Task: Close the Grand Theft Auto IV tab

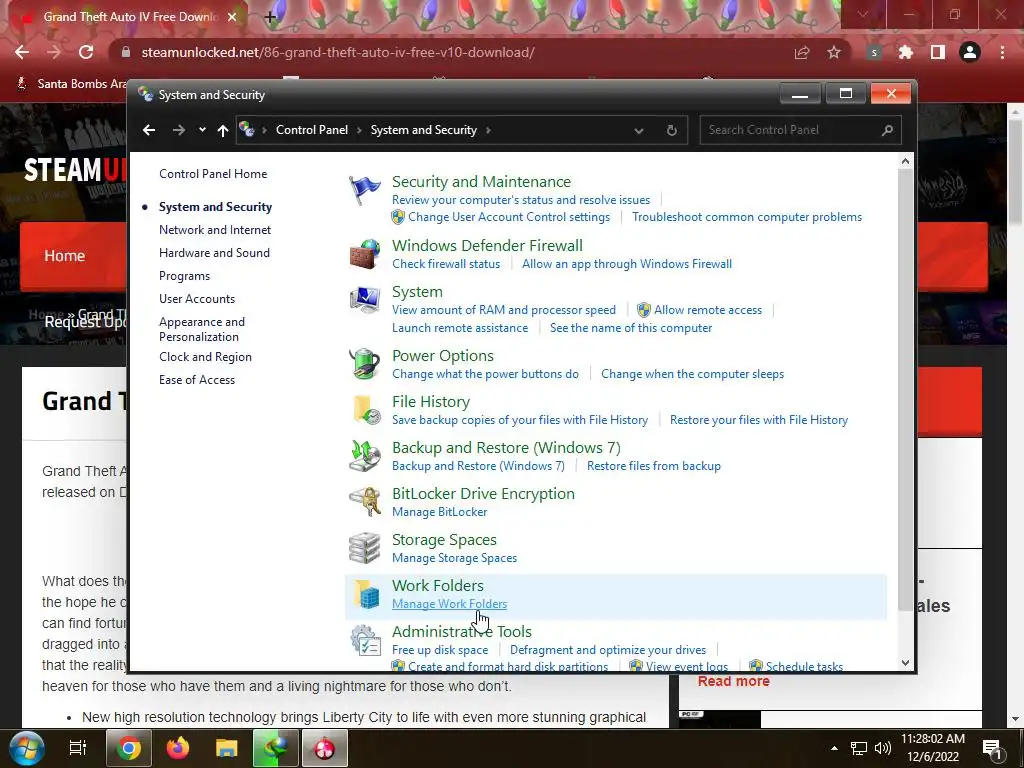Action: point(232,17)
